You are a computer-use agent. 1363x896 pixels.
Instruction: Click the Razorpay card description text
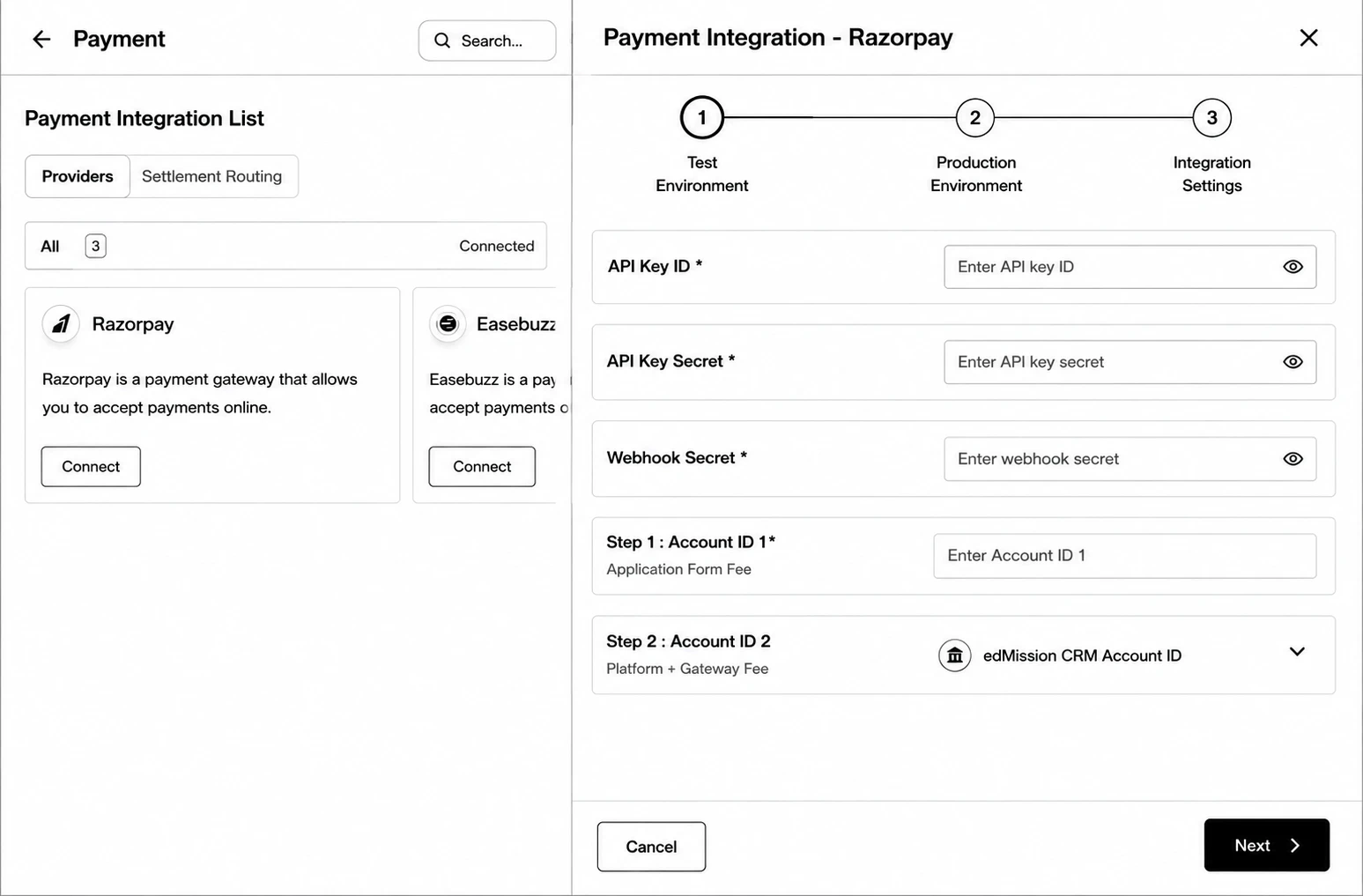click(200, 393)
